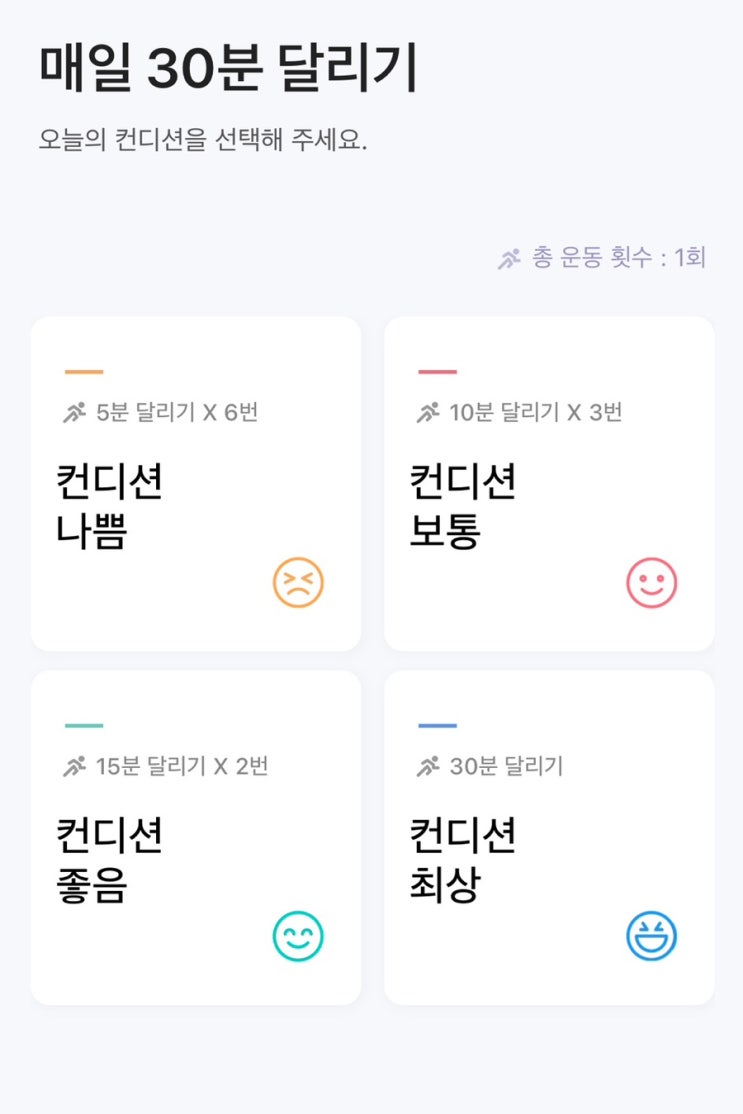Click runner icon next to 30분 달리기
743x1114 pixels.
point(429,767)
